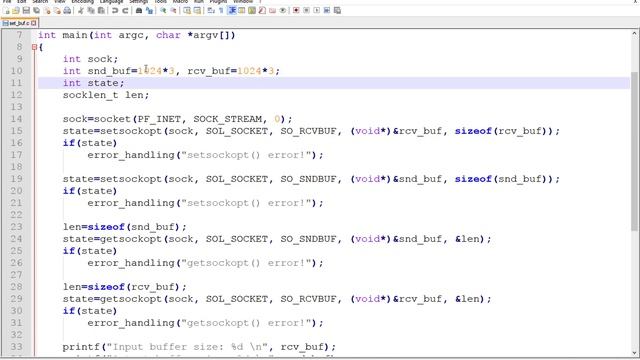Click the macro Playback icon
The image size is (640, 360).
[x=317, y=10]
